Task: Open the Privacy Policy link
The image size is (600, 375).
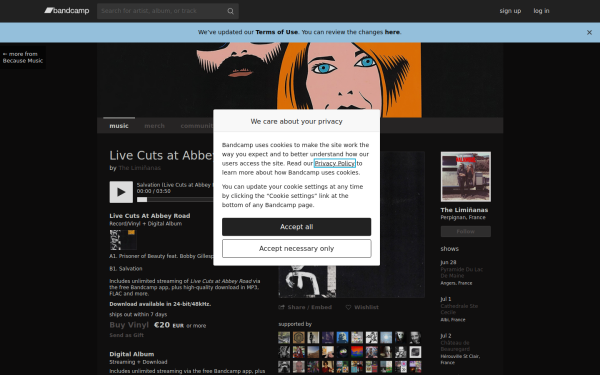Action: tap(334, 163)
